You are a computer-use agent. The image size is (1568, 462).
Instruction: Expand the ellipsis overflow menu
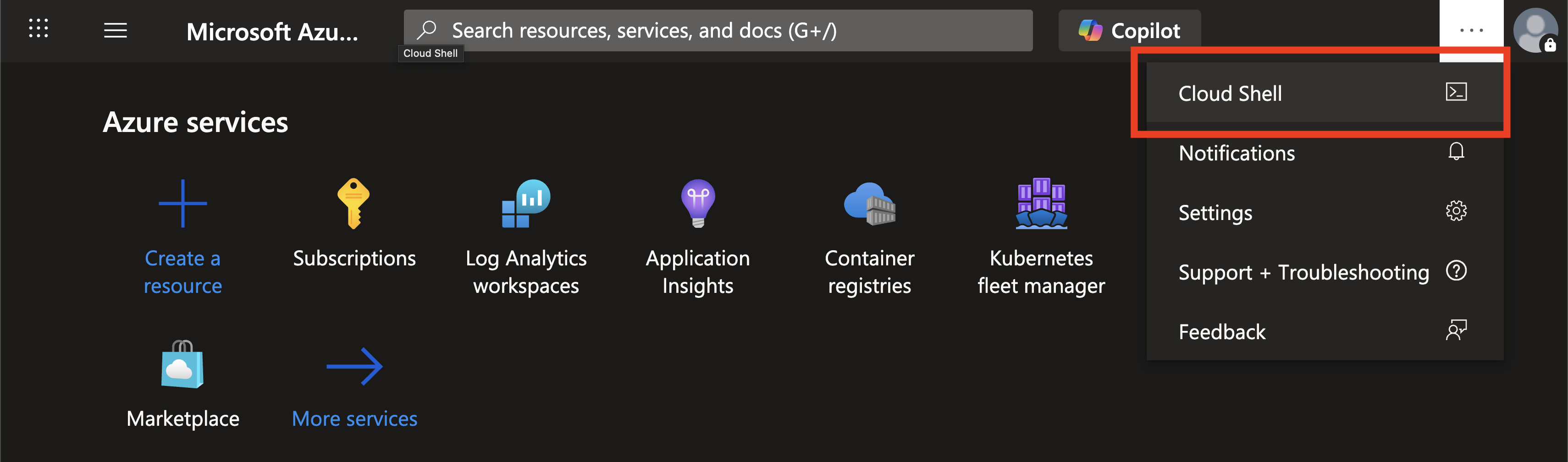[1471, 30]
